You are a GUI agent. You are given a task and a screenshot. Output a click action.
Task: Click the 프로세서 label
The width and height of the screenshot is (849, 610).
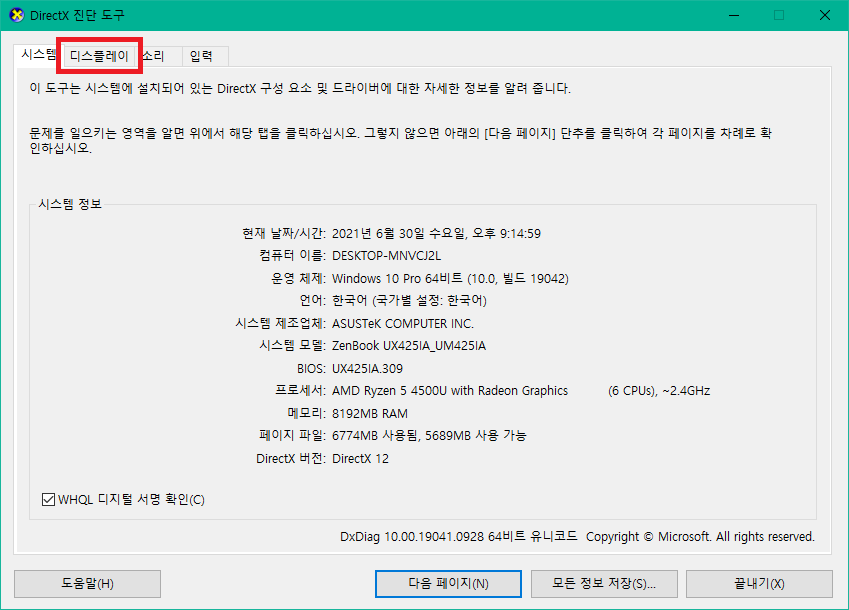click(301, 391)
